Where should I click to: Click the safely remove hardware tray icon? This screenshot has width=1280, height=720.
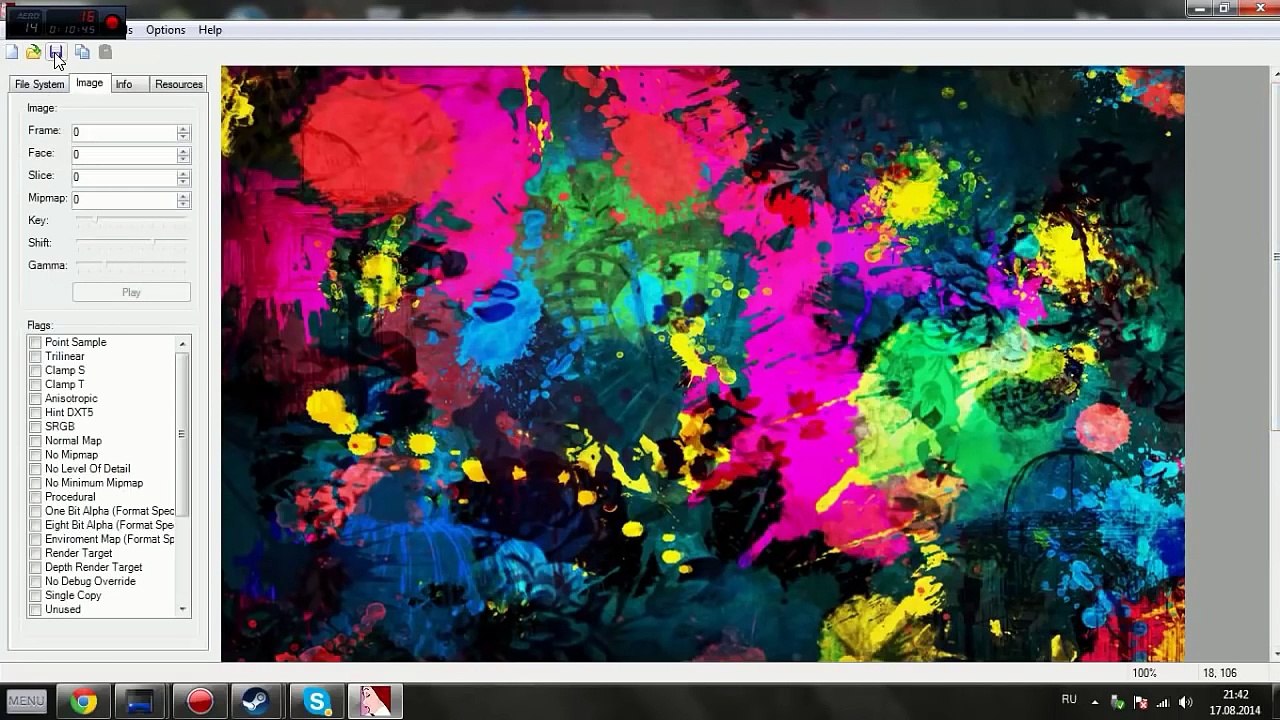point(1118,702)
